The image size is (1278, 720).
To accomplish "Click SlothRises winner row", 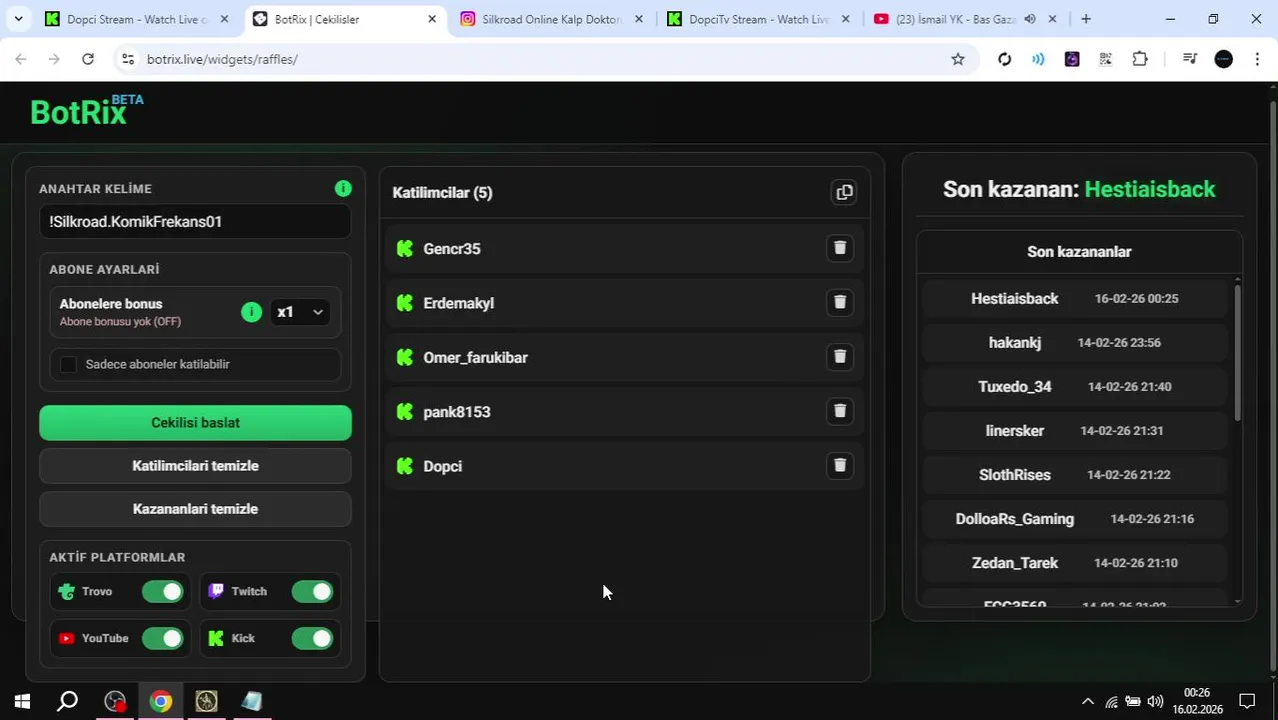I will [1074, 475].
